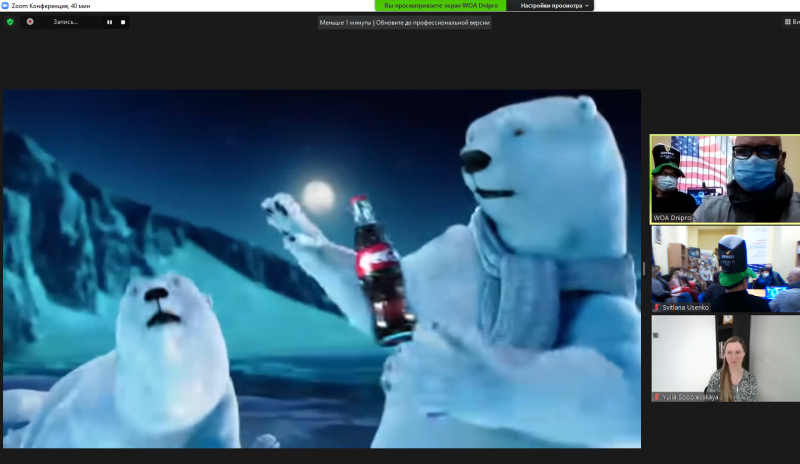
Task: Click the panel divider handle beside the thumbnails
Action: pyautogui.click(x=644, y=268)
